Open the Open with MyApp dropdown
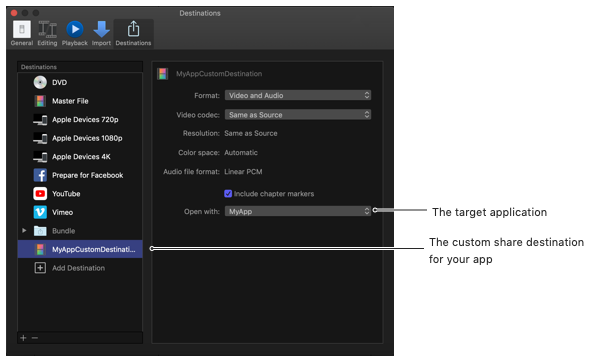593x362 pixels. (298, 211)
